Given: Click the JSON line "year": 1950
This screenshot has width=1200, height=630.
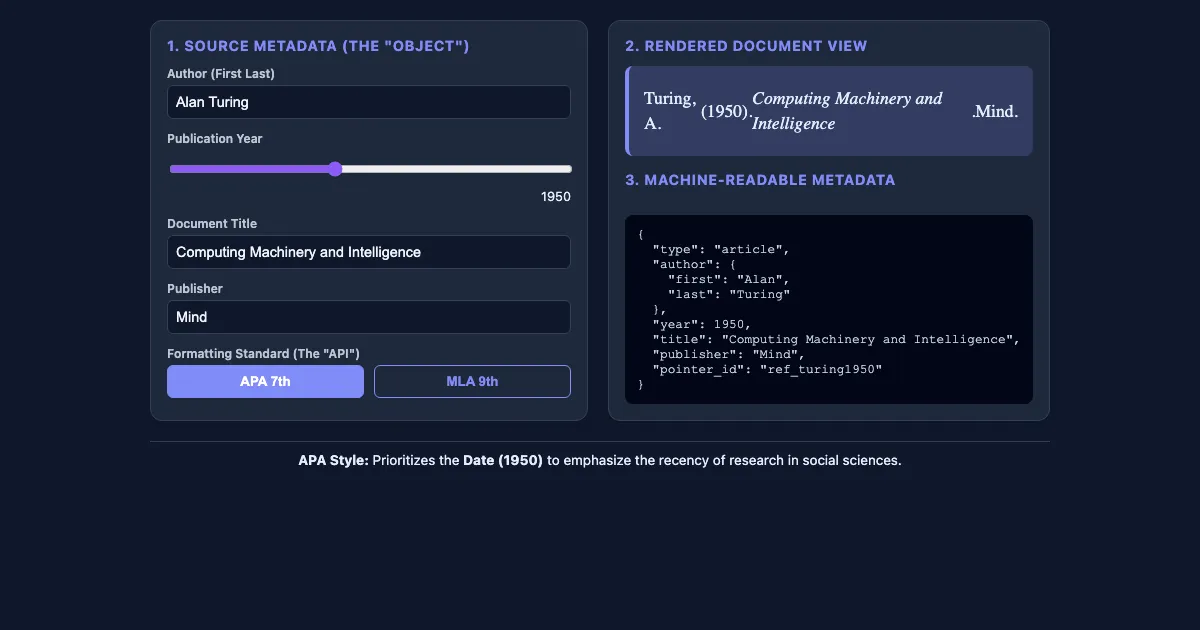Looking at the screenshot, I should tap(702, 324).
